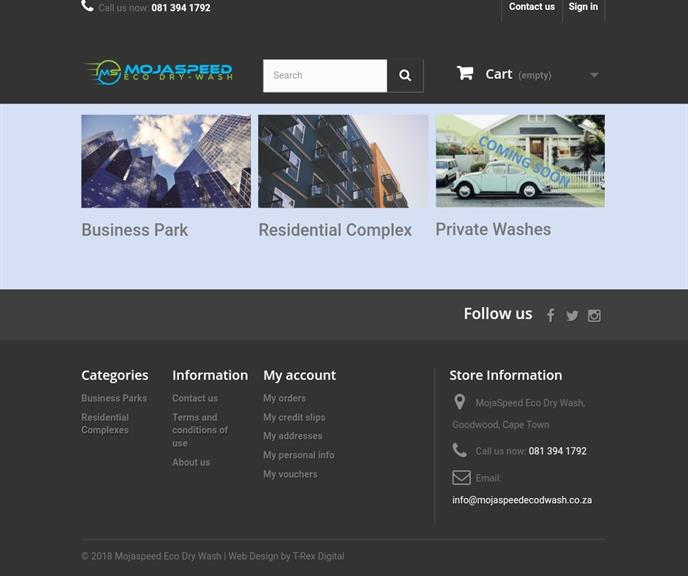The height and width of the screenshot is (576, 688).
Task: Open the Residential Complex category title
Action: 335,230
